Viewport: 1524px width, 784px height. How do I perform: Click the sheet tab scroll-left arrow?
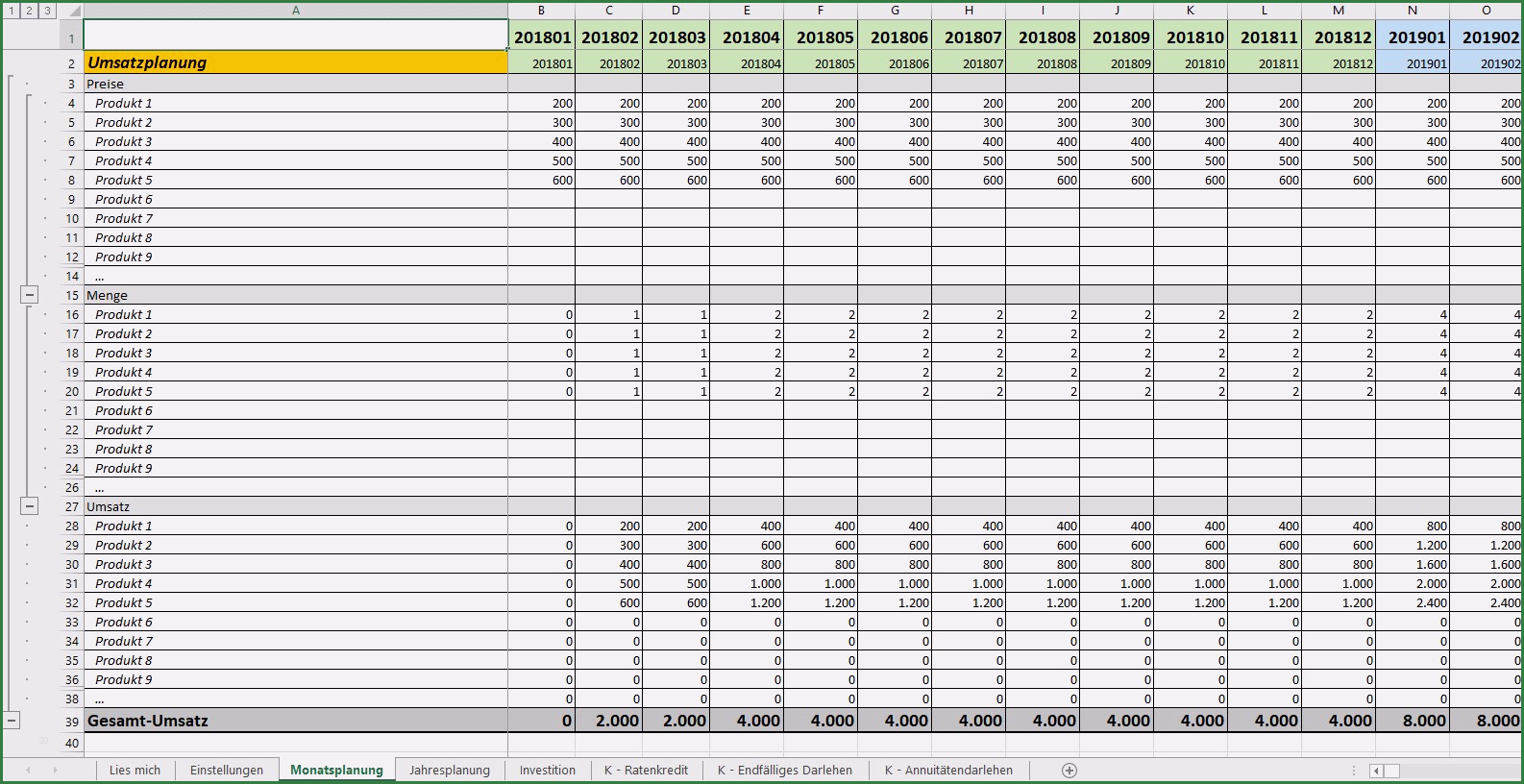(x=28, y=771)
